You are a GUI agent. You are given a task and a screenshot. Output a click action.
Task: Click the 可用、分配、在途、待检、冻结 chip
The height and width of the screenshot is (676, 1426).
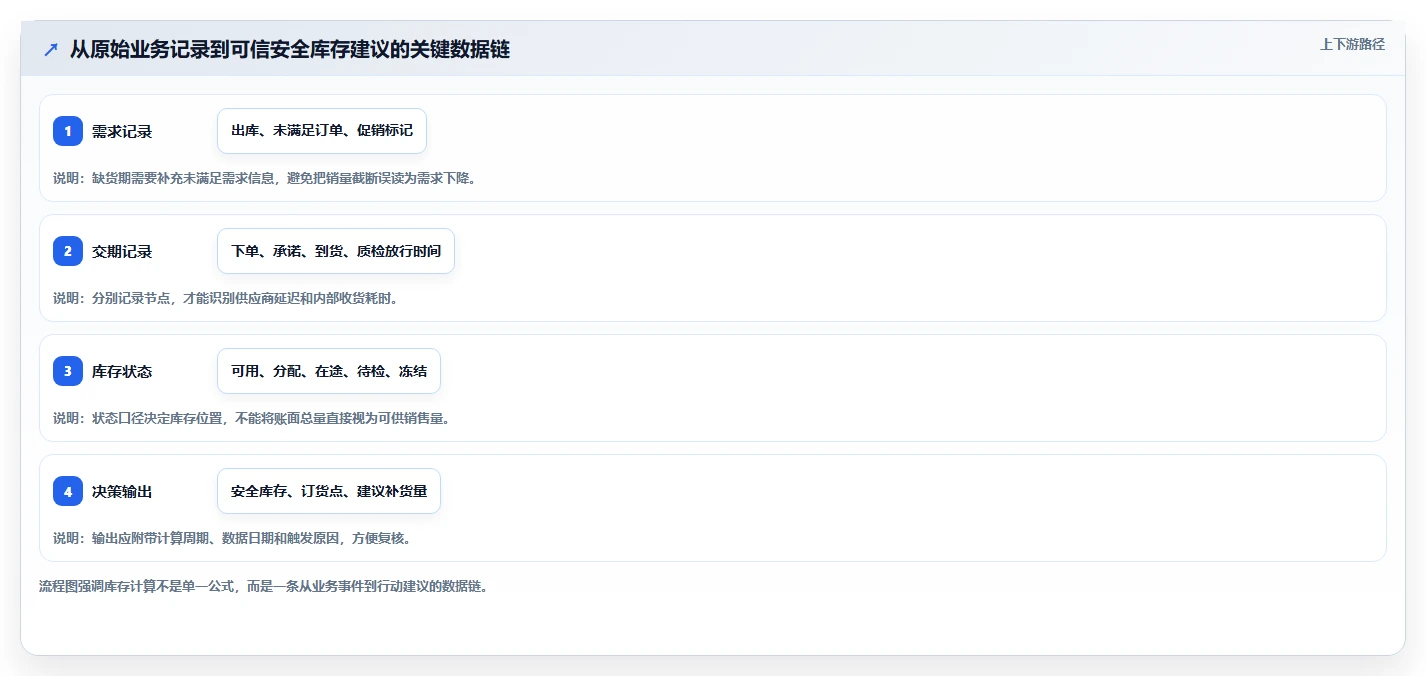(329, 371)
